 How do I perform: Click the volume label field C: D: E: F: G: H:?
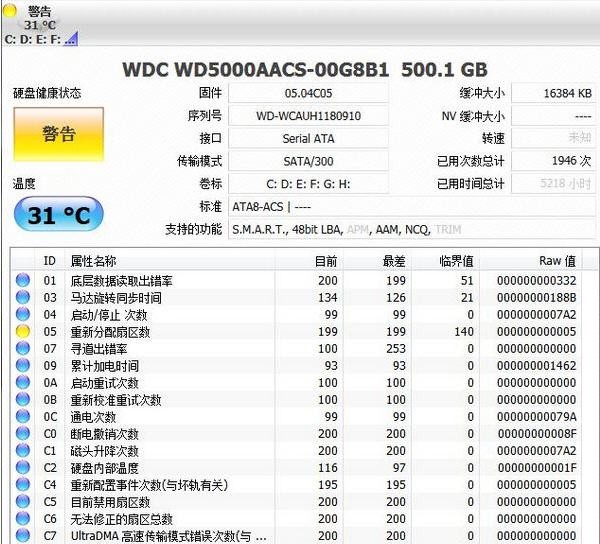(308, 184)
